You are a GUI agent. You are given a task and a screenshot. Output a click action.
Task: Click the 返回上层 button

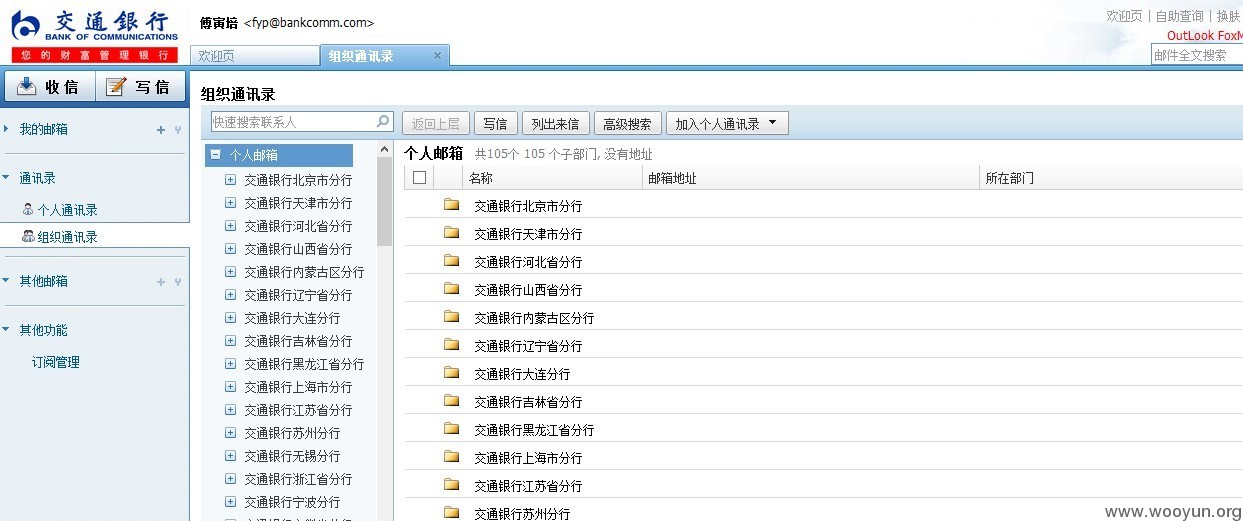click(x=436, y=124)
